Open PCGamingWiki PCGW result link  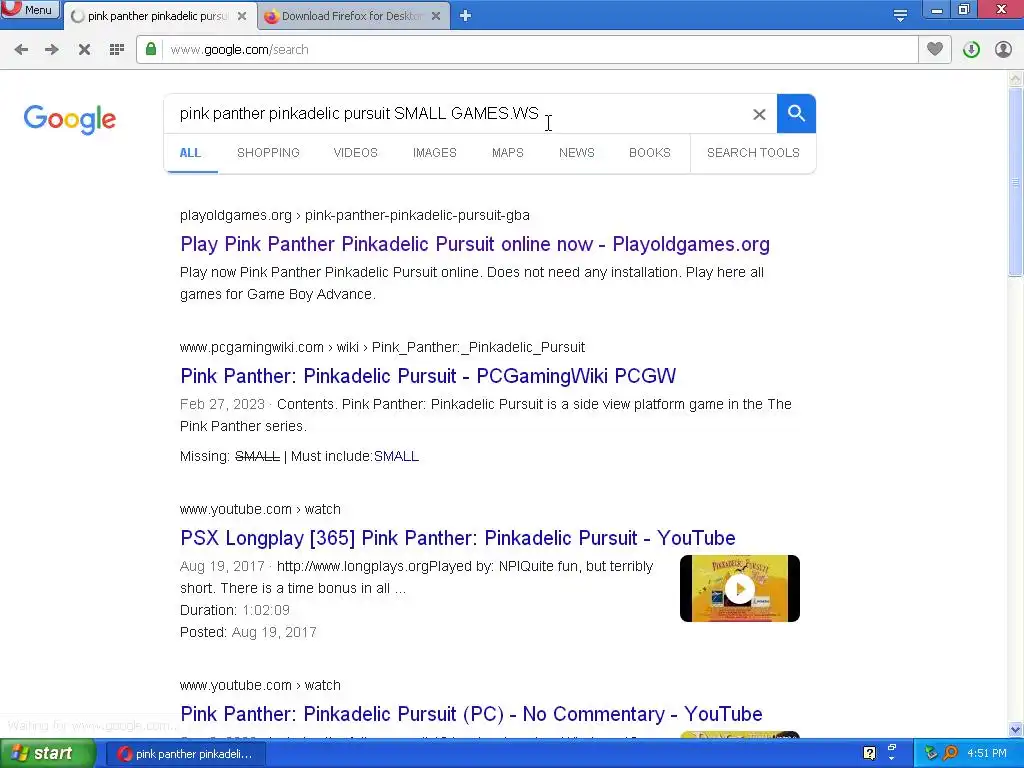click(428, 376)
